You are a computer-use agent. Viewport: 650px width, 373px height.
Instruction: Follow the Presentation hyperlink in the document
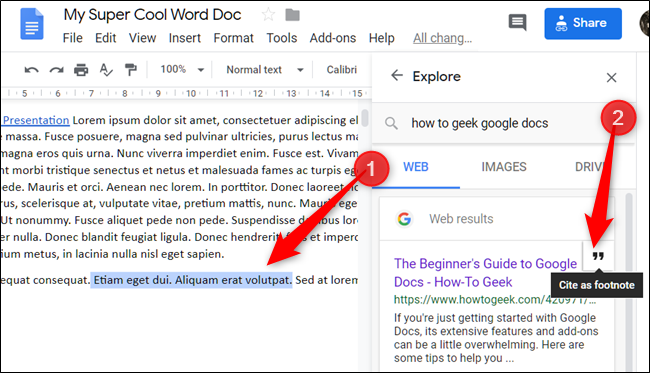tap(36, 120)
